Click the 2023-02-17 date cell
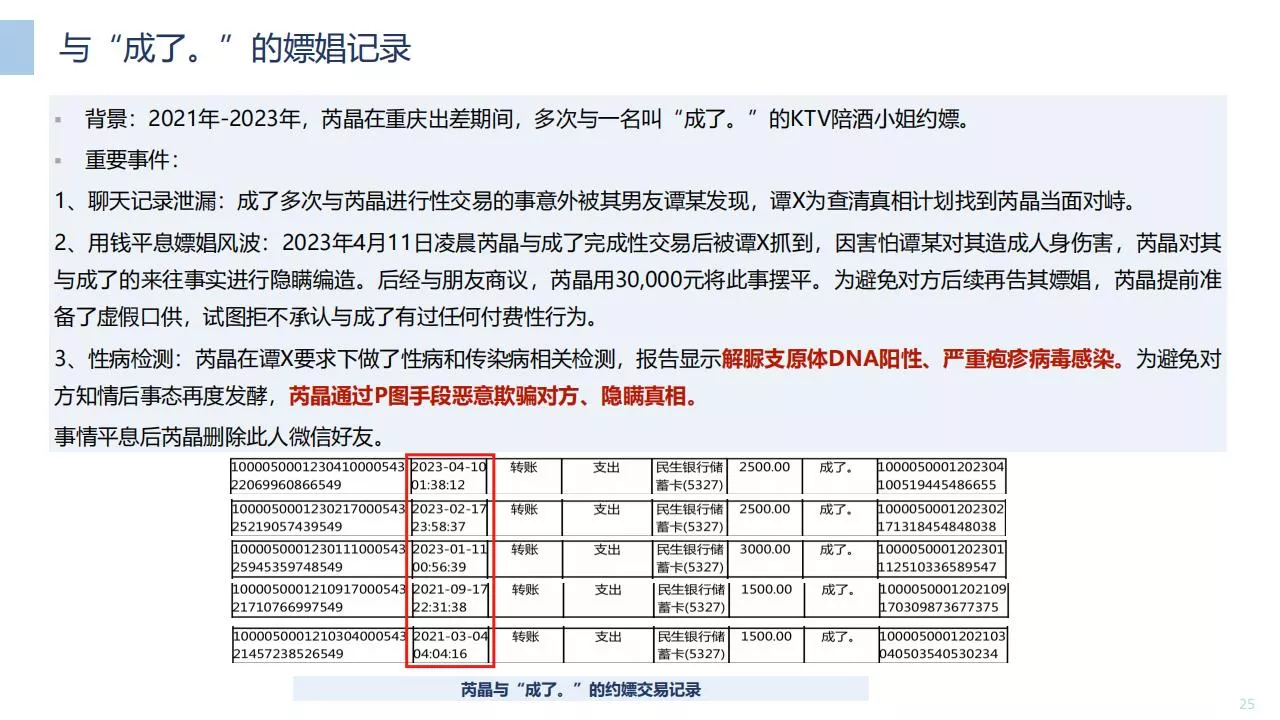1280x720 pixels. click(x=449, y=517)
